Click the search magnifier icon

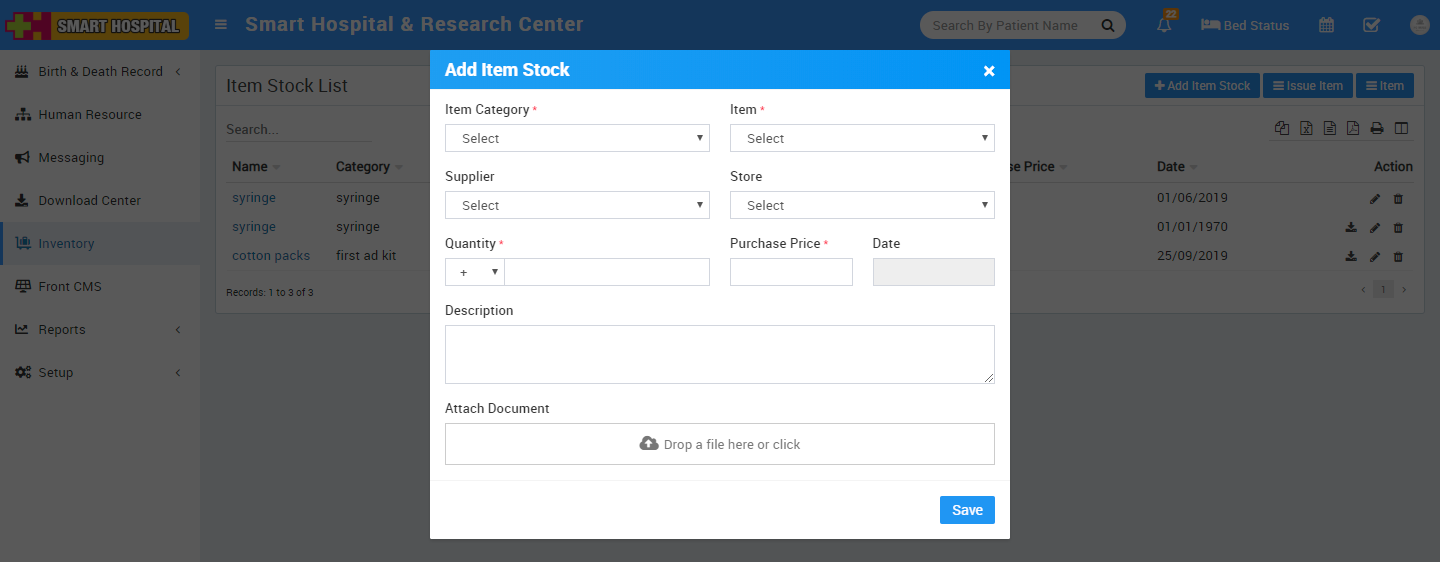point(1108,26)
